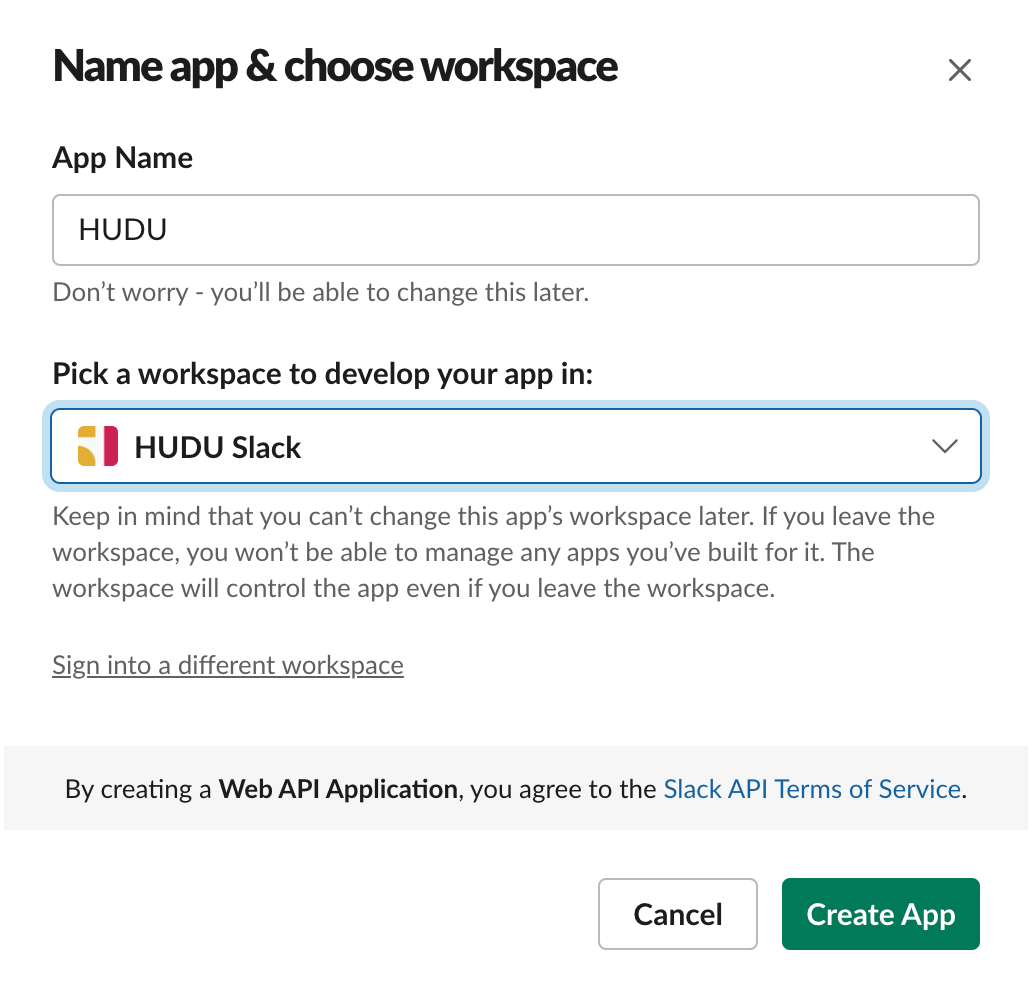
Task: Open Sign into a different workspace link
Action: tap(228, 665)
